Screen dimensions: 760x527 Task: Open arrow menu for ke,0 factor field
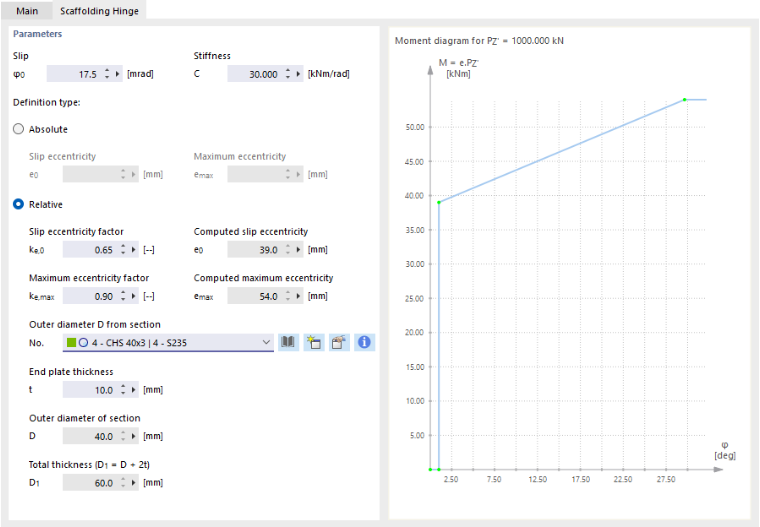tap(133, 250)
